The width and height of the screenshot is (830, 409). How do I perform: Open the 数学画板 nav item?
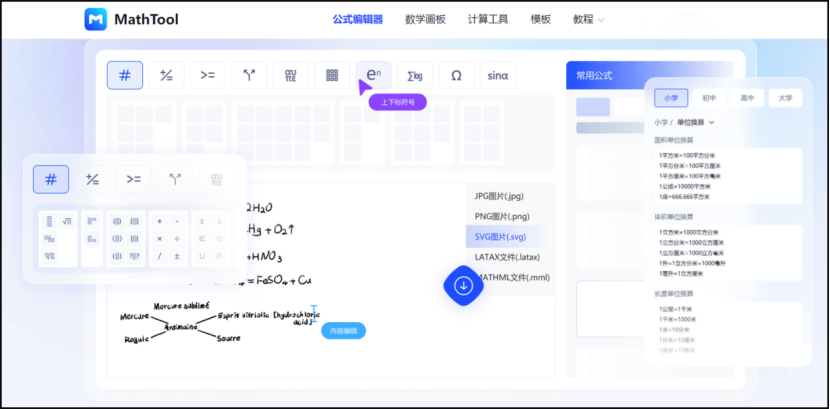click(x=426, y=20)
